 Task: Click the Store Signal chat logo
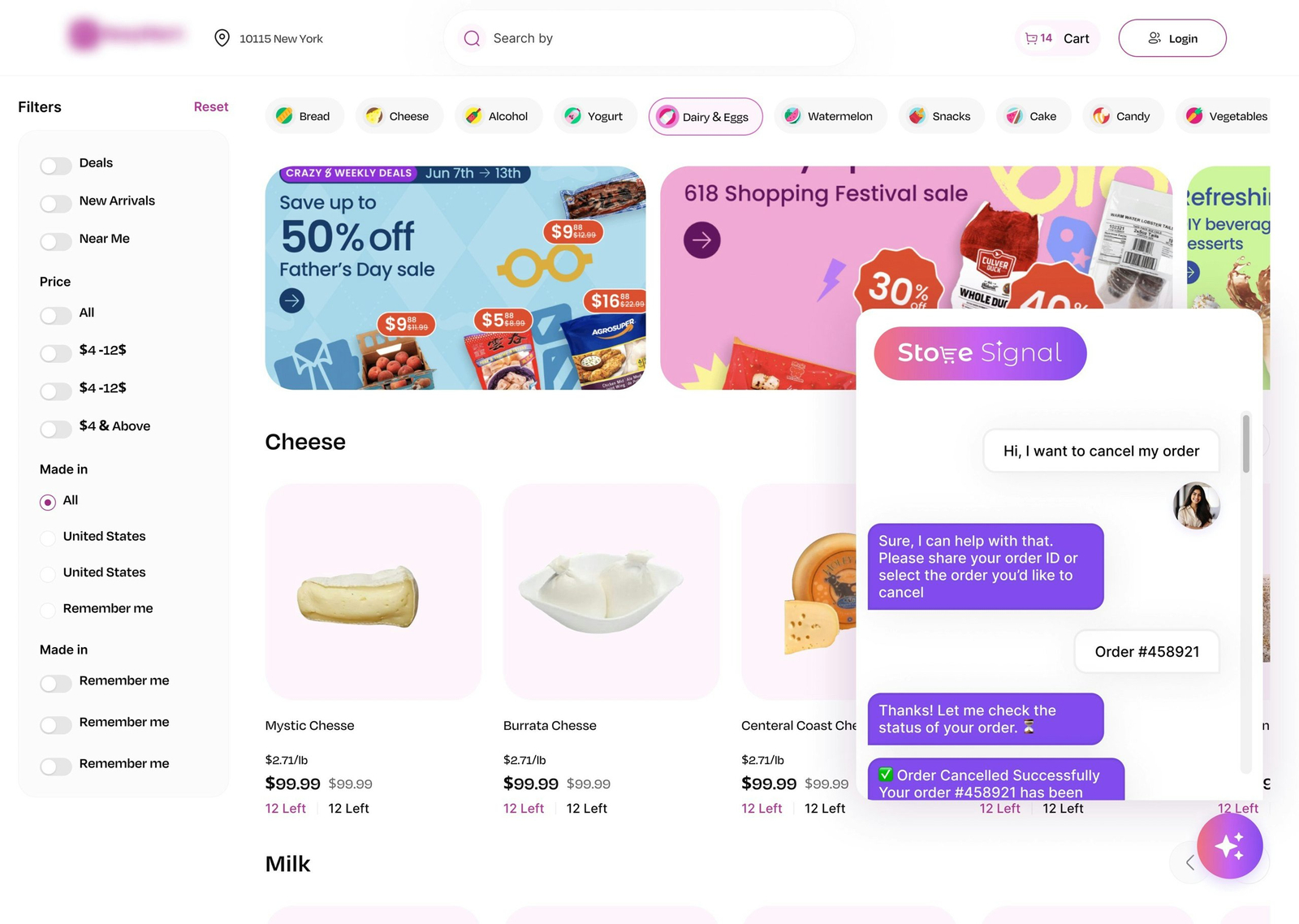click(980, 353)
